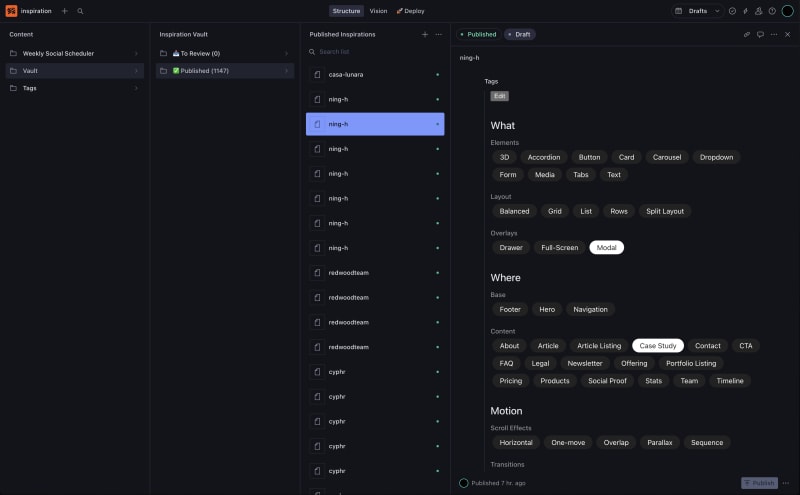Switch to the Vision tab
800x495 pixels.
[378, 11]
